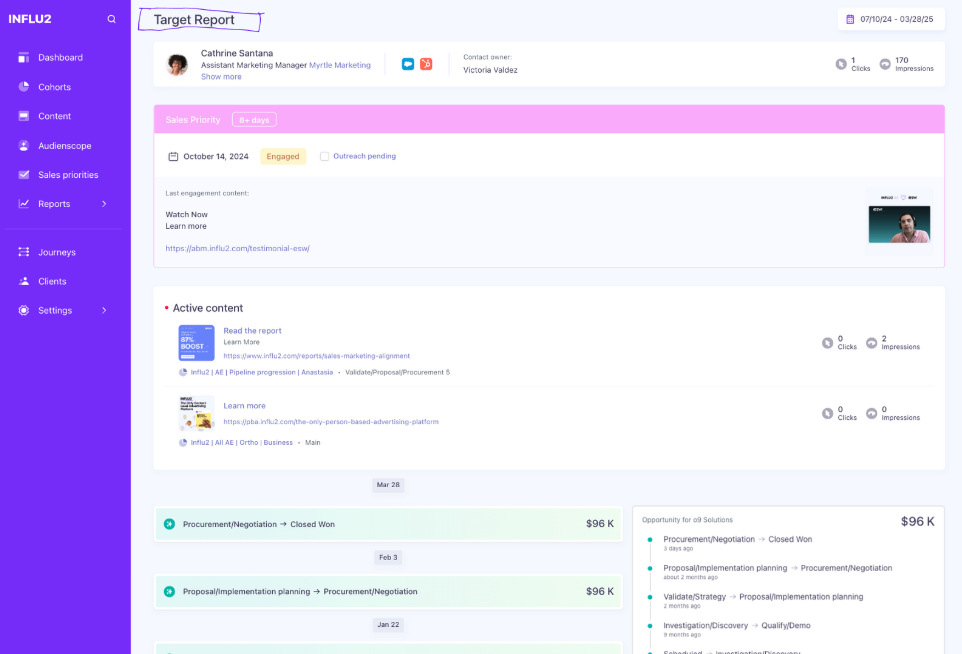Click the Validate/Proposal/Procurement 5 label
Image resolution: width=962 pixels, height=654 pixels.
[398, 372]
